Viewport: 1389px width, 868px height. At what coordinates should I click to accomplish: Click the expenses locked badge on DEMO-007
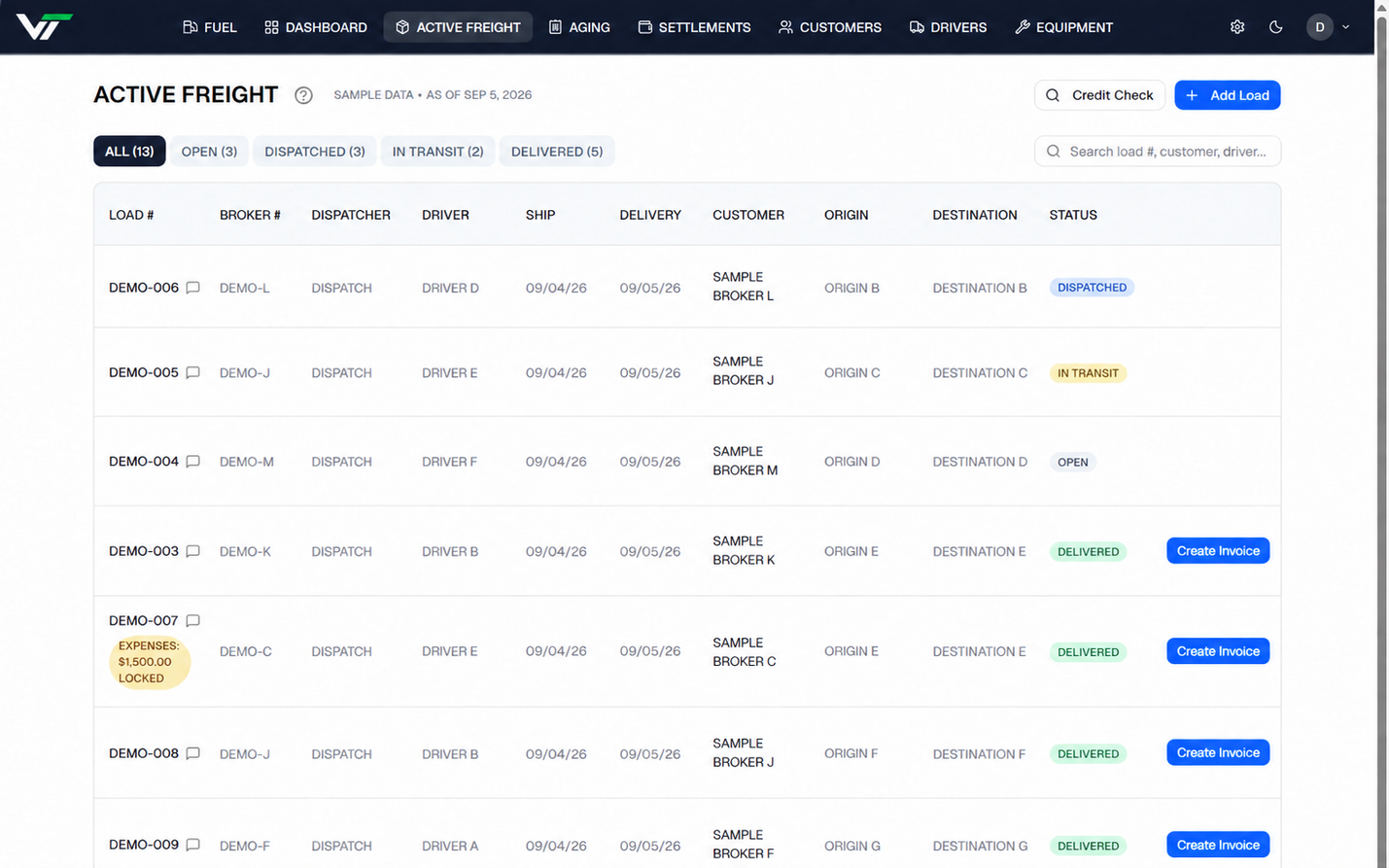pos(150,662)
